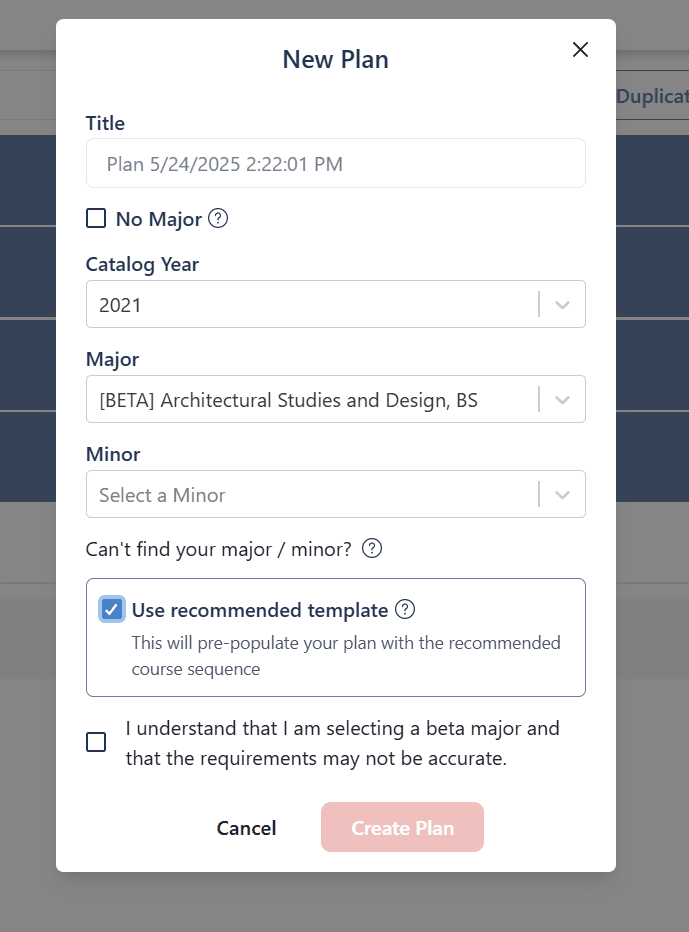The image size is (689, 932).
Task: Open the No Major help icon
Action: click(217, 218)
